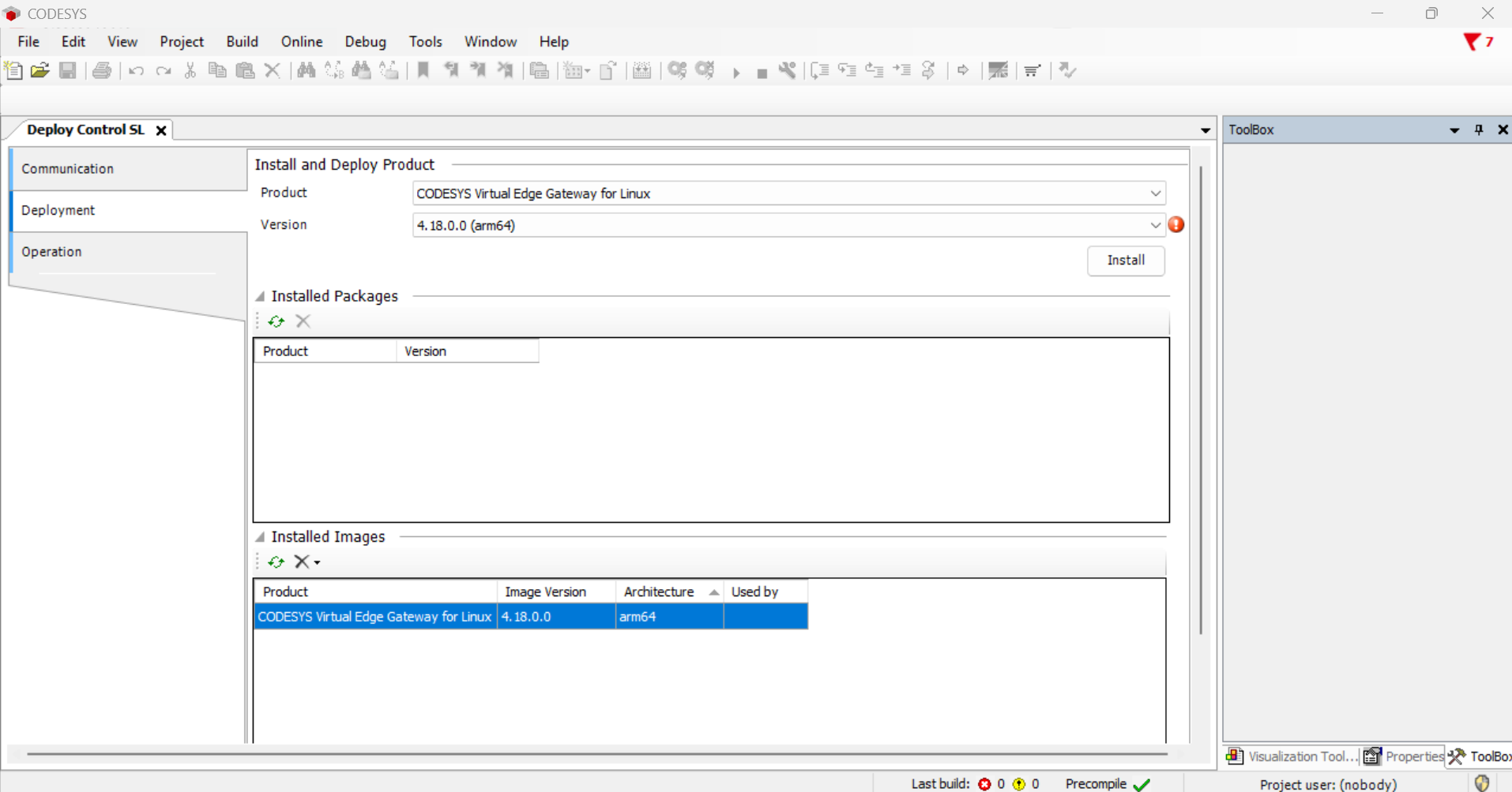Collapse the Installed Packages section
The image size is (1512, 792).
[x=260, y=296]
